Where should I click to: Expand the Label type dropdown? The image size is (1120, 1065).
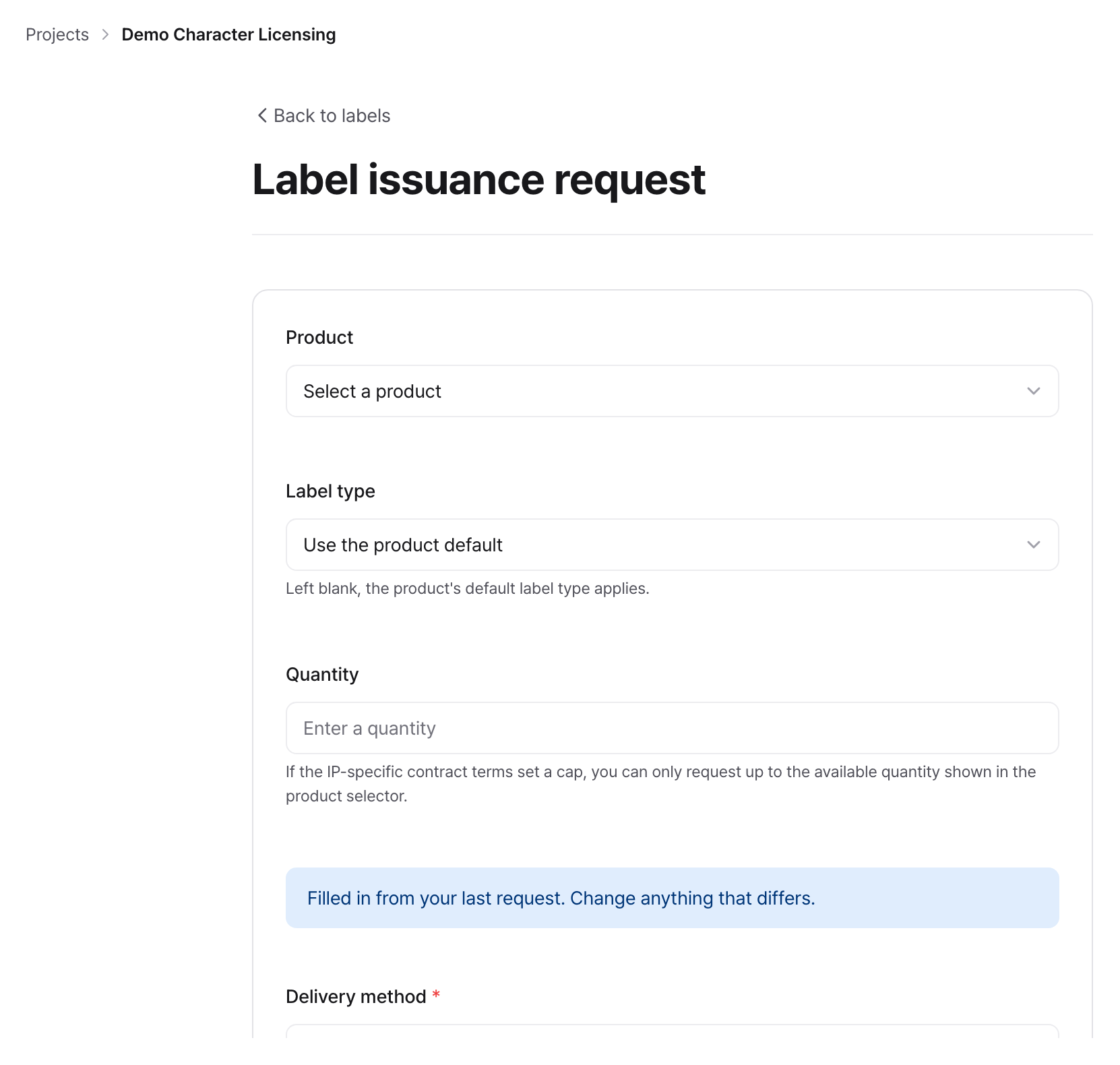pyautogui.click(x=672, y=545)
